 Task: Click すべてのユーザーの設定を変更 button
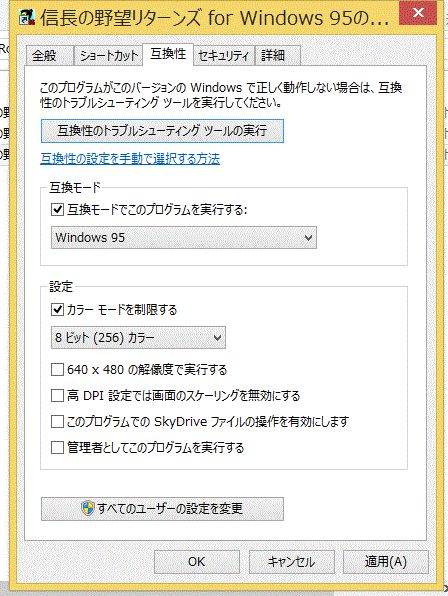[162, 509]
